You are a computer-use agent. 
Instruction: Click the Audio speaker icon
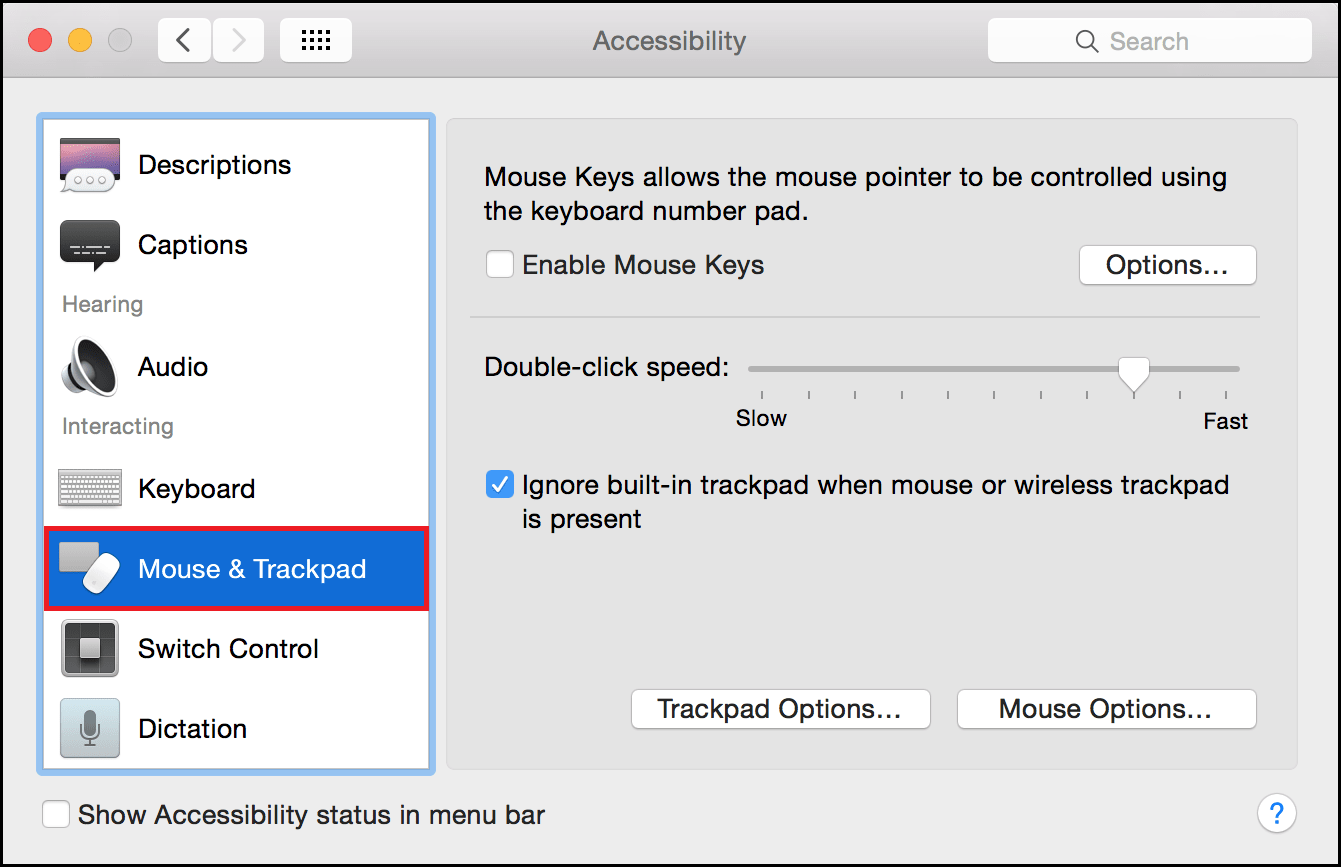89,366
